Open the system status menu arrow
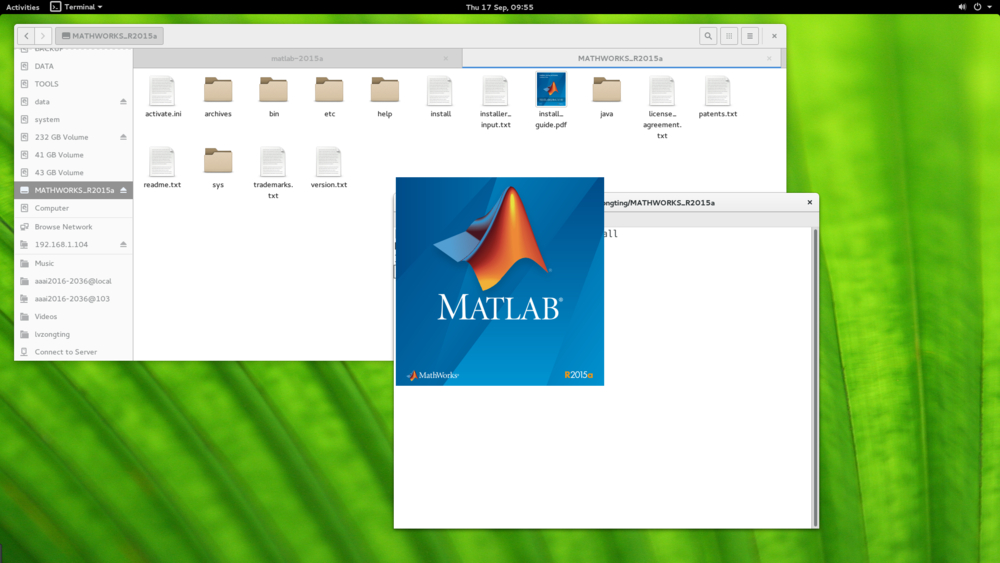 (x=990, y=7)
